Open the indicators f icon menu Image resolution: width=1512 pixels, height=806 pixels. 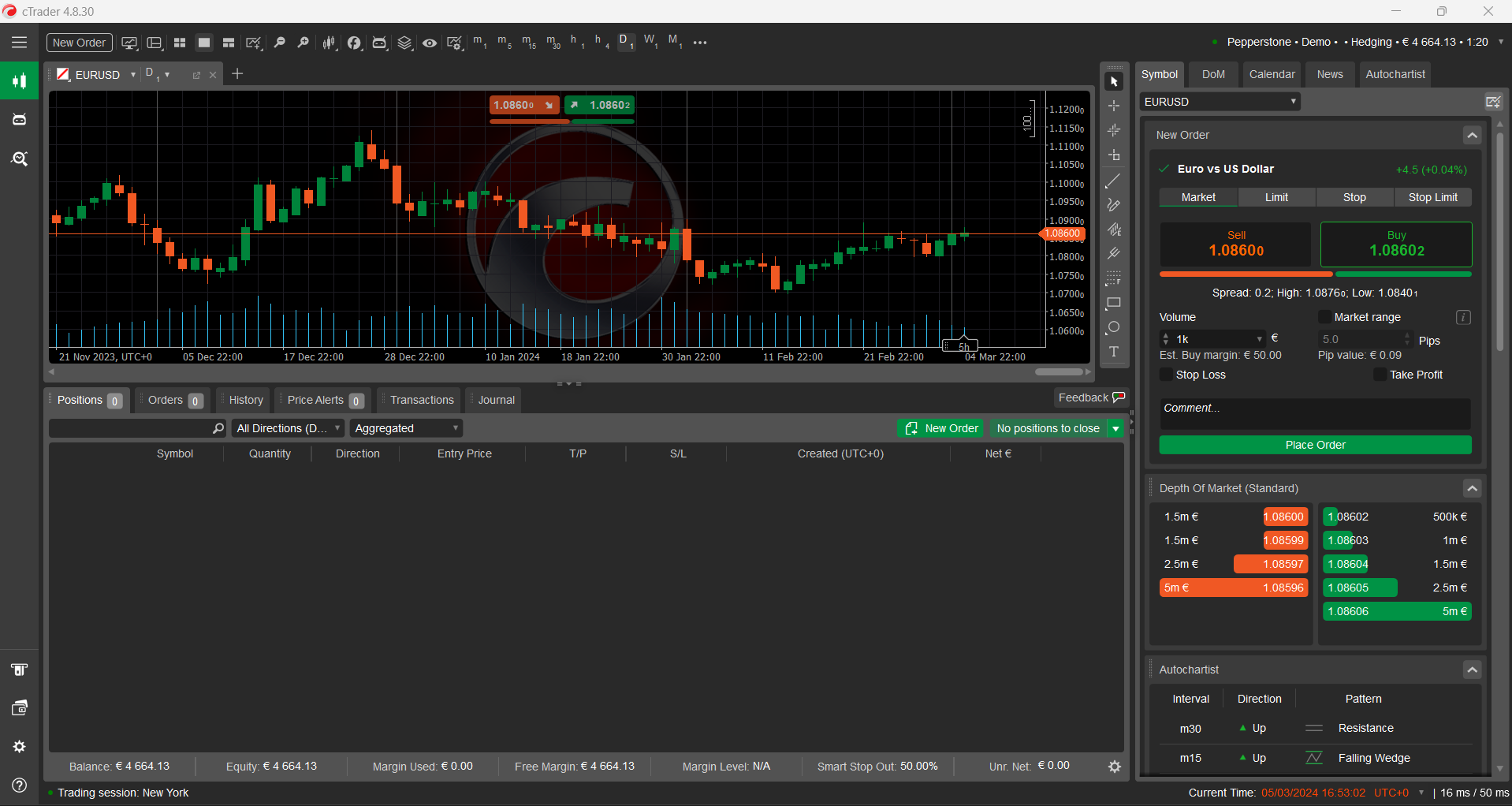355,43
